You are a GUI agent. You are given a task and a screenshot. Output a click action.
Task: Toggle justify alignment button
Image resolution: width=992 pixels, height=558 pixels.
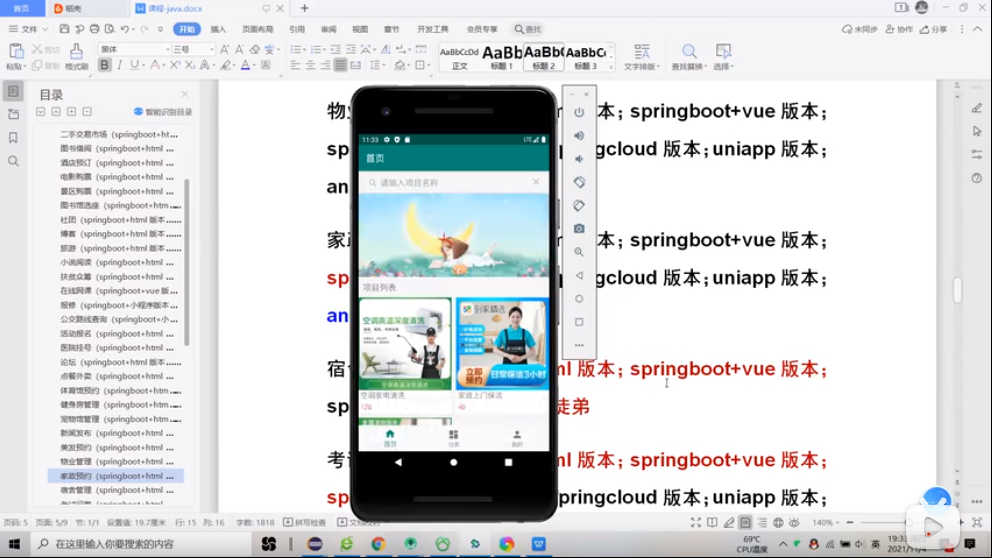click(x=340, y=65)
